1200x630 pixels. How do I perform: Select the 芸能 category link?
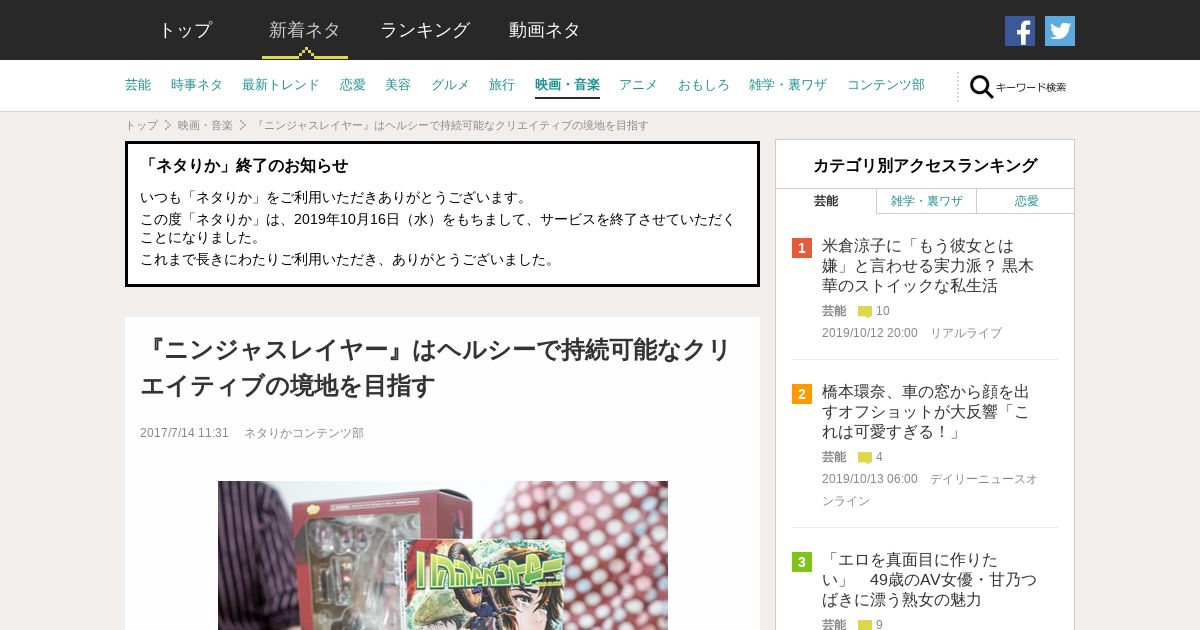point(138,85)
